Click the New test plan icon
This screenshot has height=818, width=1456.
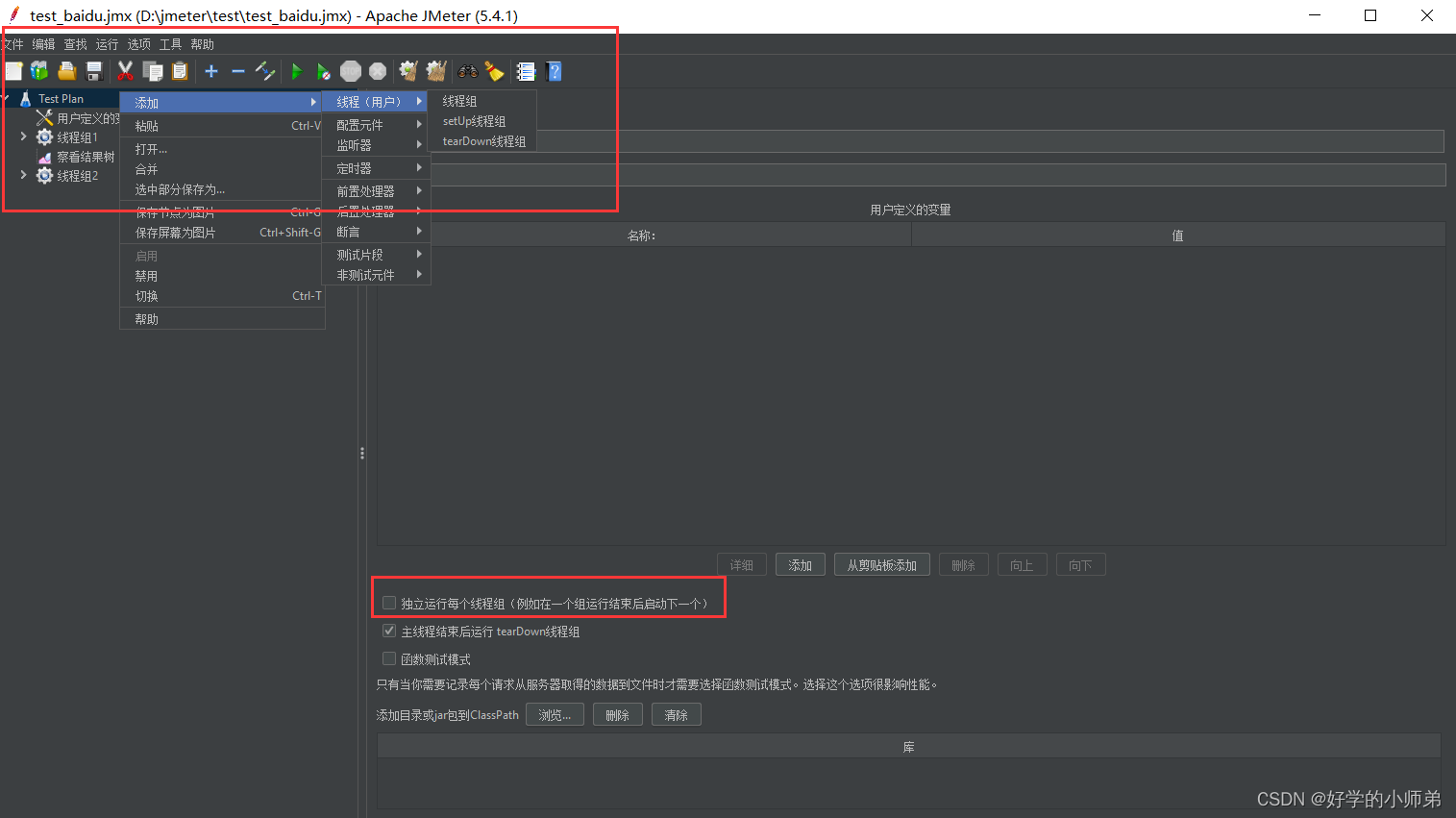tap(13, 71)
